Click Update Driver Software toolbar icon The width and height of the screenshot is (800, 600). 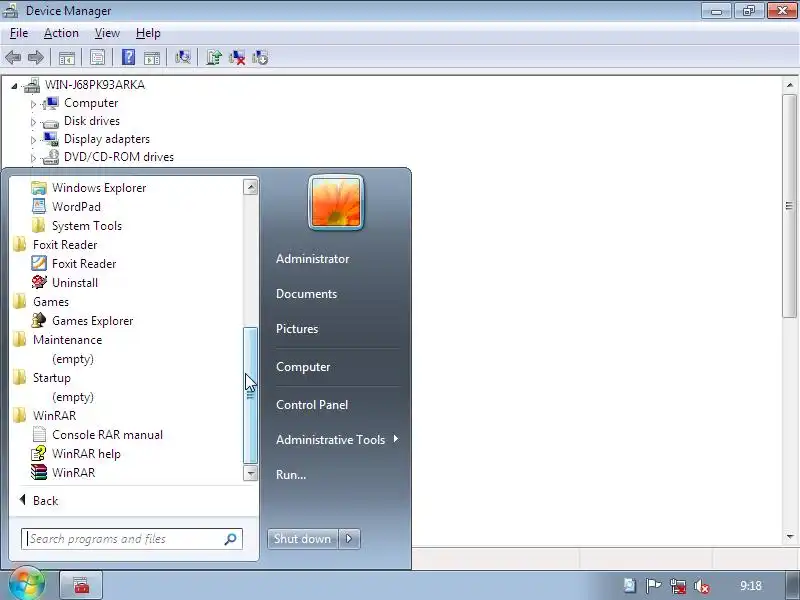pyautogui.click(x=214, y=57)
